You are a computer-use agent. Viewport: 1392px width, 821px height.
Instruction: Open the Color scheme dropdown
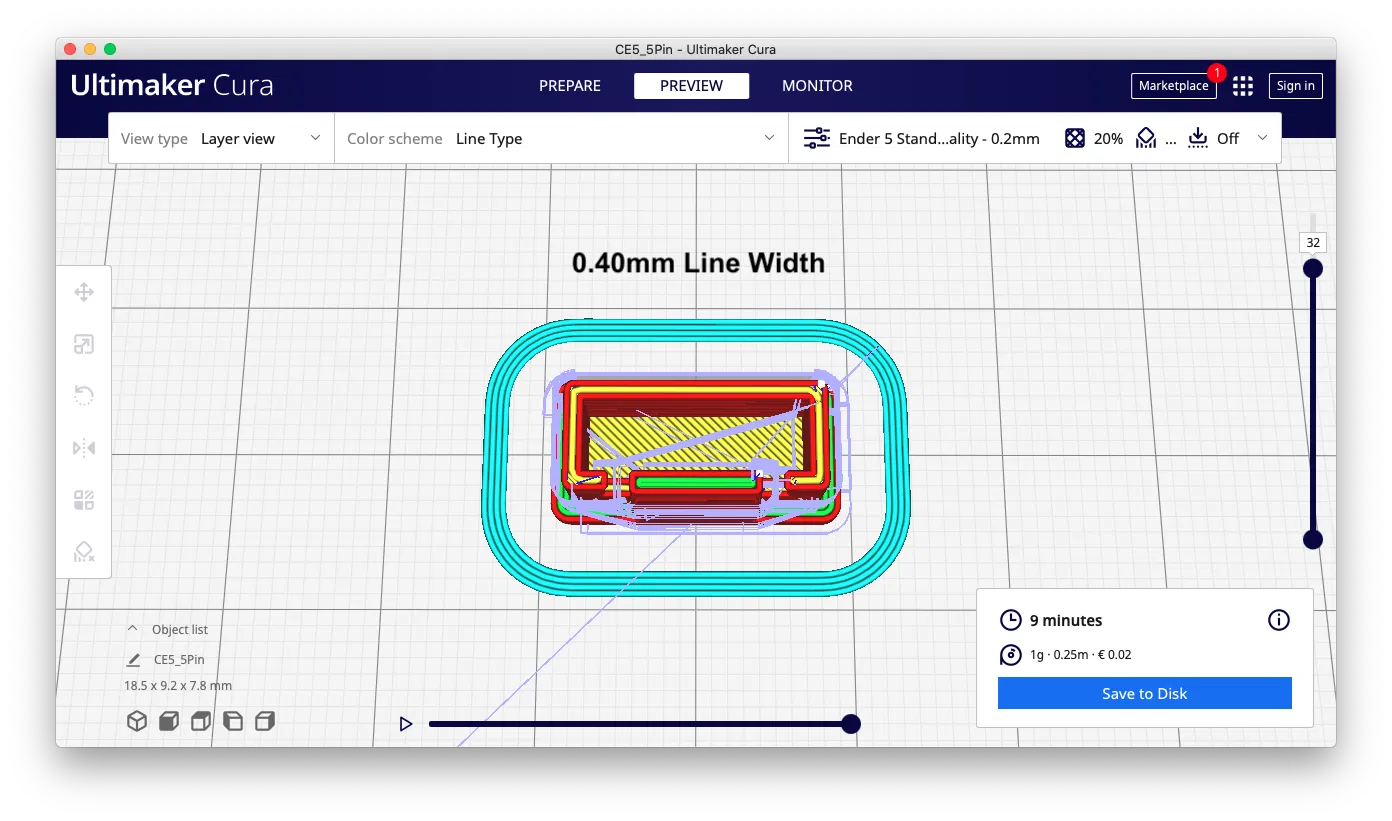tap(561, 139)
